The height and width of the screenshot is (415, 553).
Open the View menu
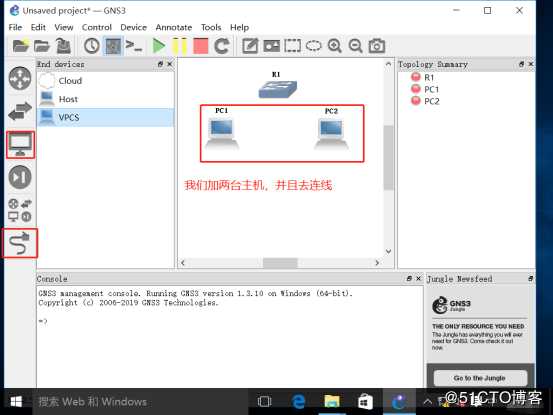coord(64,28)
